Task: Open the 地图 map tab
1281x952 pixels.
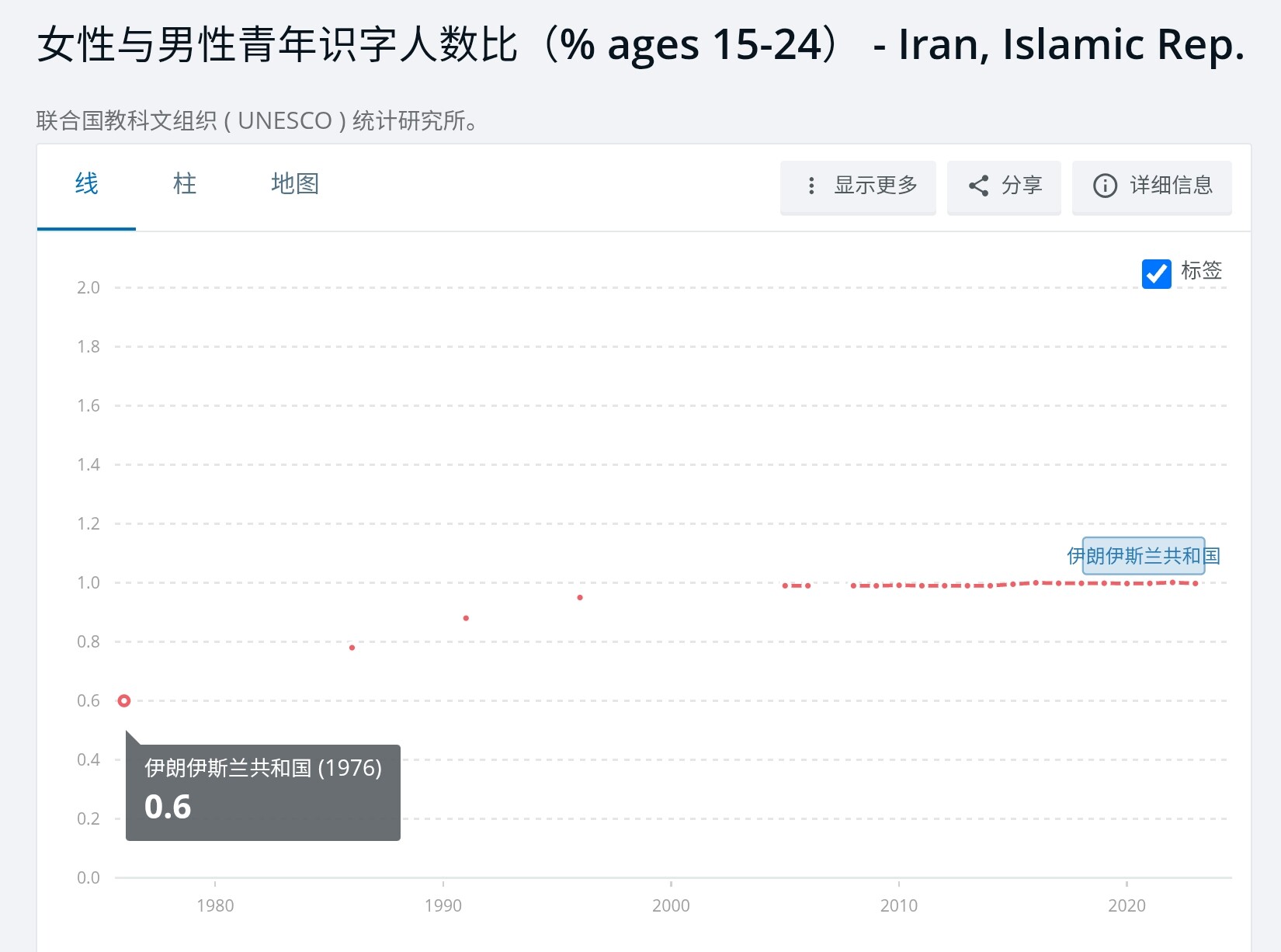Action: (295, 184)
